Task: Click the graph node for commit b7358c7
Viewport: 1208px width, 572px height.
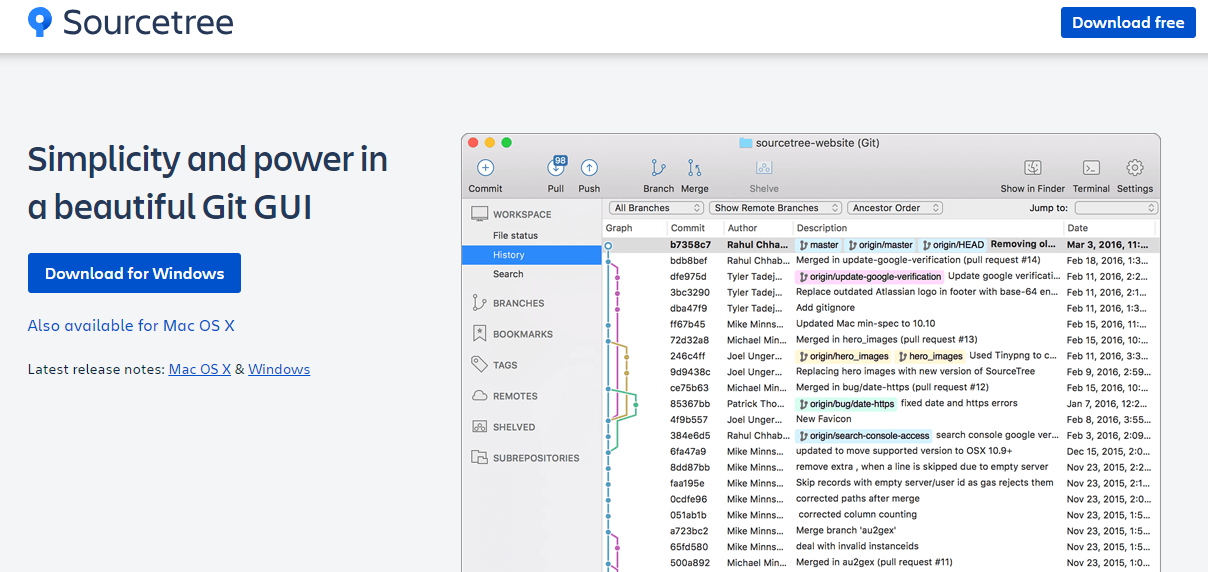Action: [608, 244]
